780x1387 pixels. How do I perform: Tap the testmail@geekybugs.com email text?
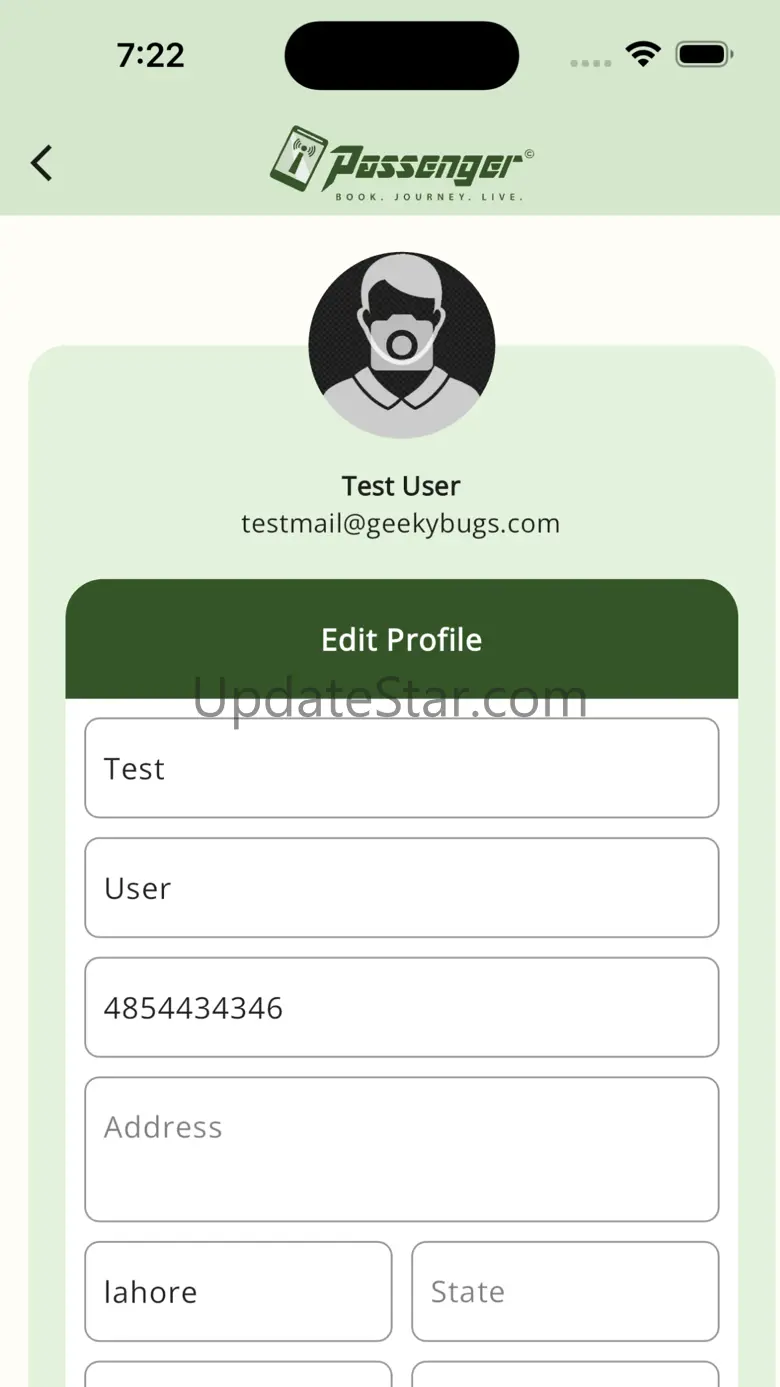point(401,524)
